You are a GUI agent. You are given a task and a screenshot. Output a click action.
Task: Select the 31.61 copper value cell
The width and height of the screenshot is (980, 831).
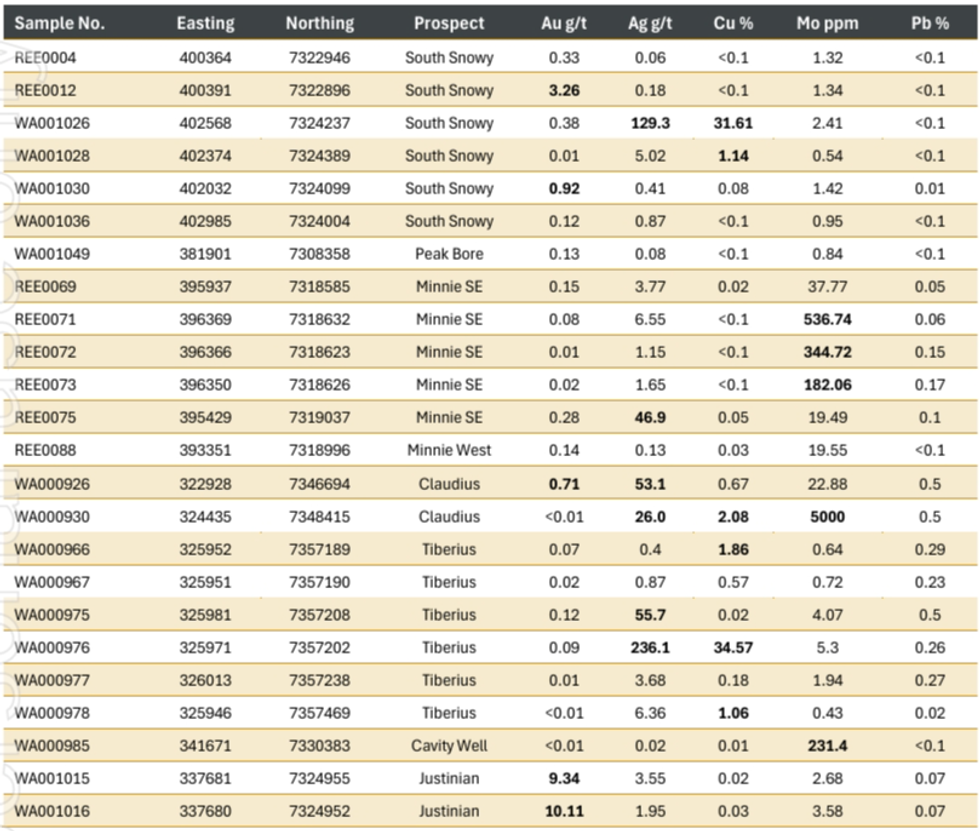(733, 123)
